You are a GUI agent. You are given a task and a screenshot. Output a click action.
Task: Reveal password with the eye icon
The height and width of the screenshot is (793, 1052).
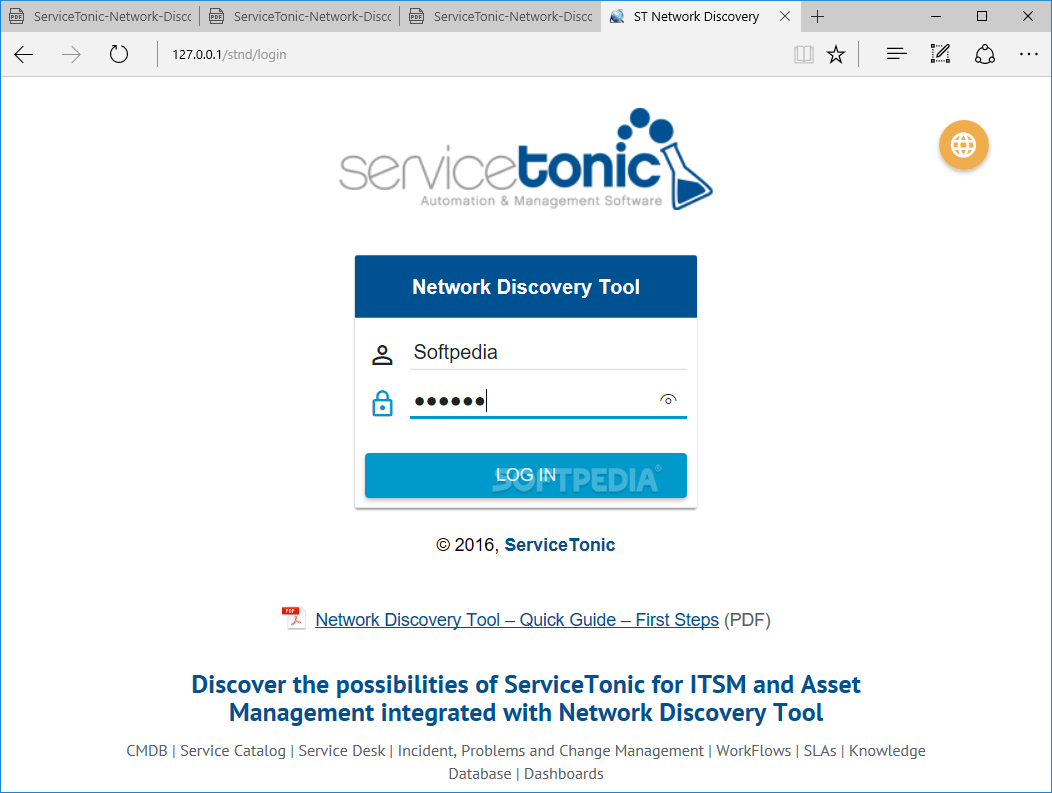[x=668, y=400]
